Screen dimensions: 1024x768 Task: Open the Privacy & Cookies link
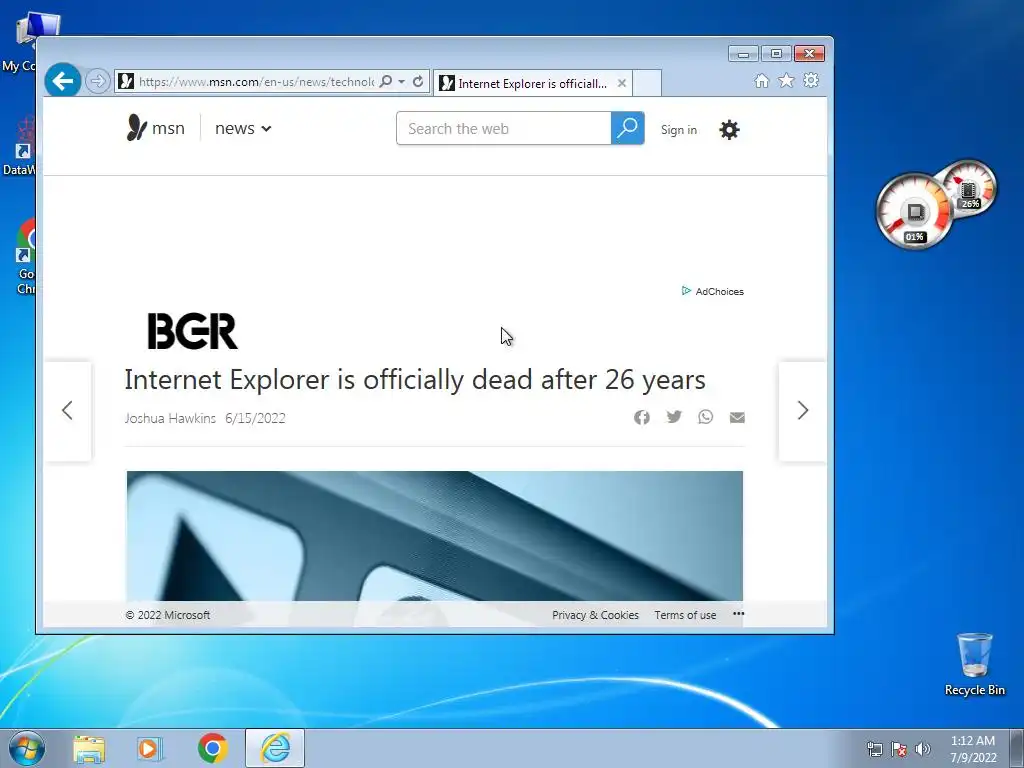[596, 615]
